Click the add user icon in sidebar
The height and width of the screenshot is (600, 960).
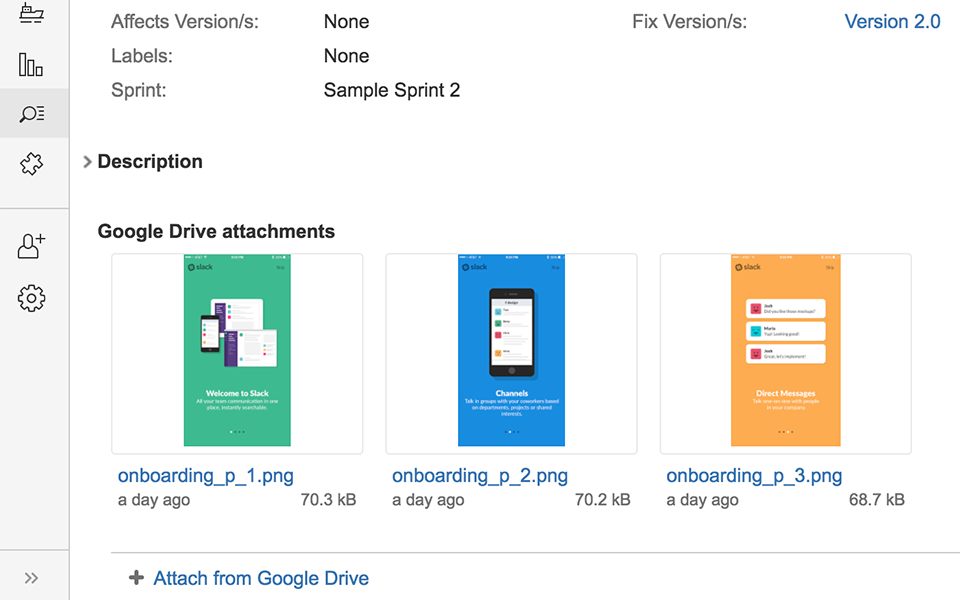(x=32, y=246)
